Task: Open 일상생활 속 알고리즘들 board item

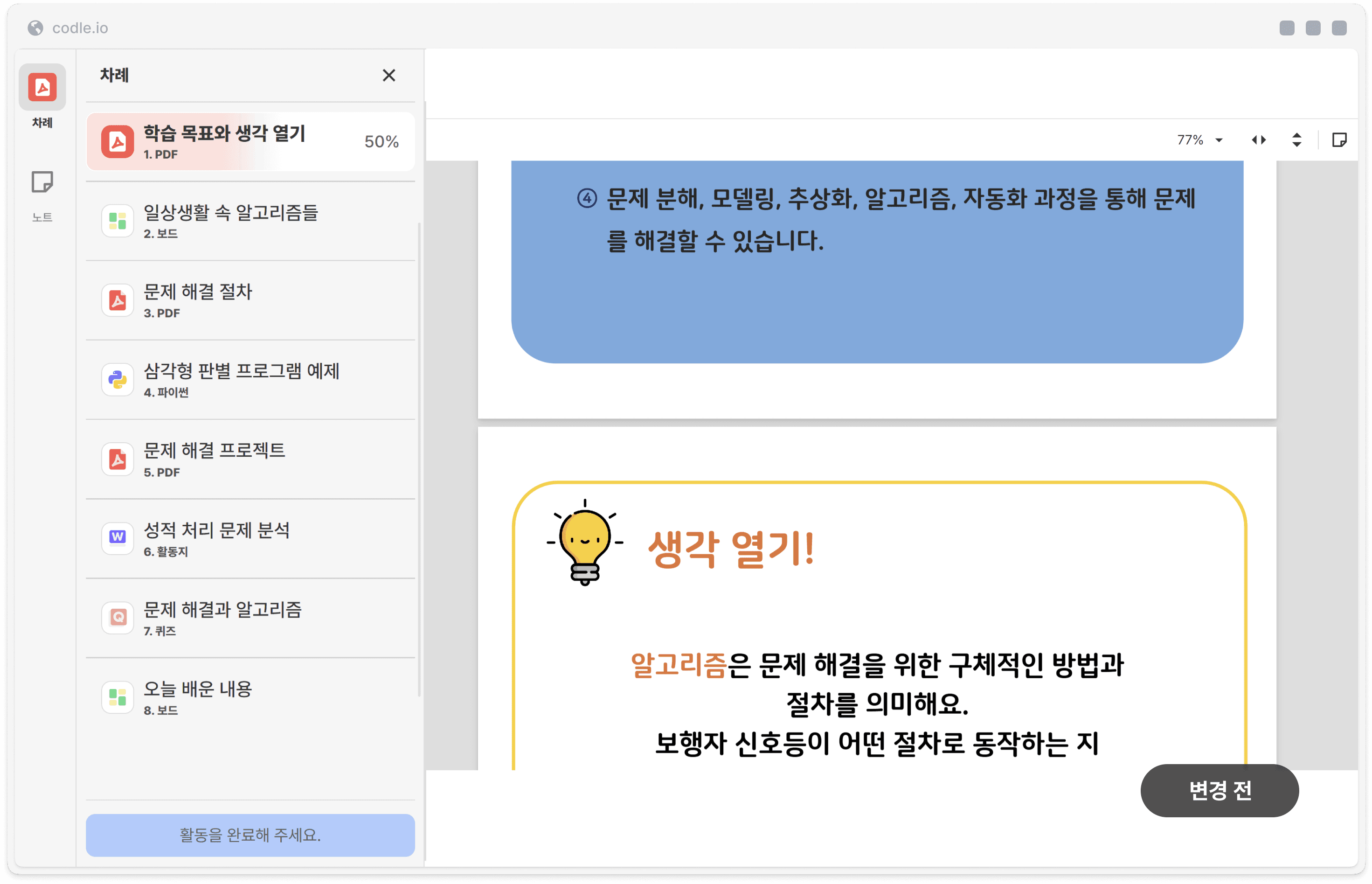Action: tap(230, 221)
